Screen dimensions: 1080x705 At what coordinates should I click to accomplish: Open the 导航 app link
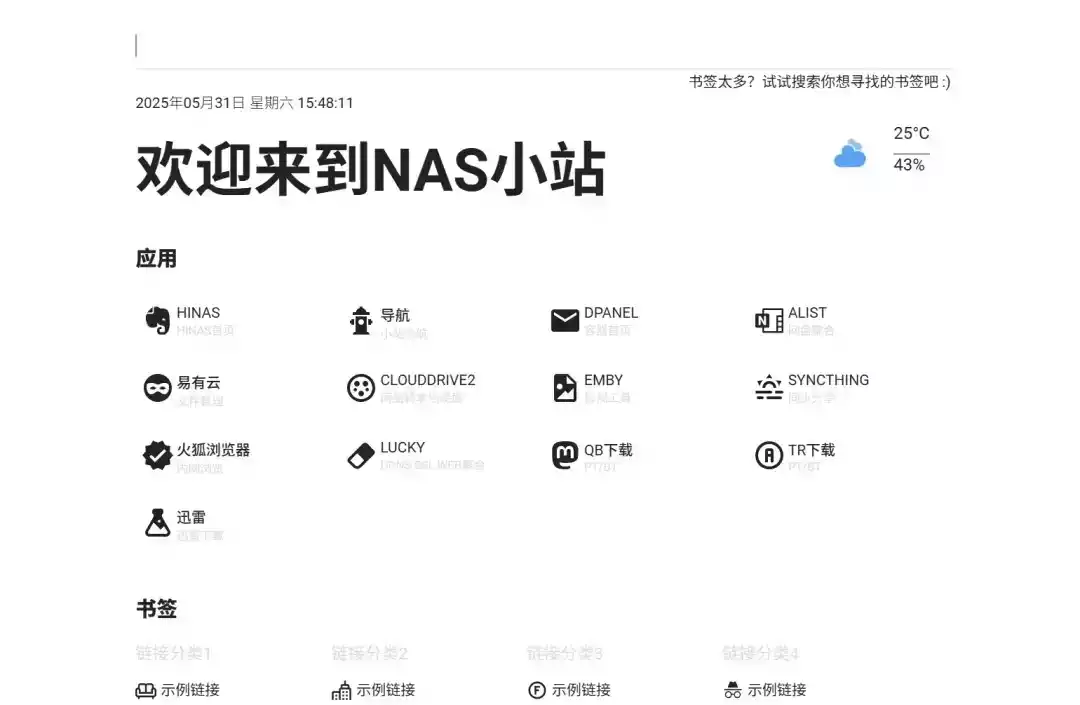(395, 315)
